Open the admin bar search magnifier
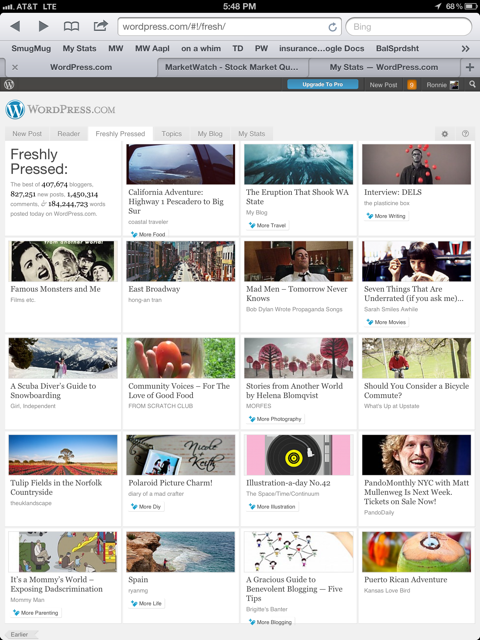Image resolution: width=480 pixels, height=640 pixels. coord(472,84)
